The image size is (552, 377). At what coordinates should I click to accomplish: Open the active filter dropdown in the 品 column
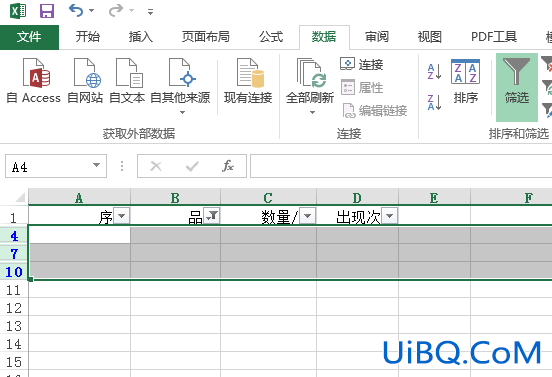pos(212,216)
